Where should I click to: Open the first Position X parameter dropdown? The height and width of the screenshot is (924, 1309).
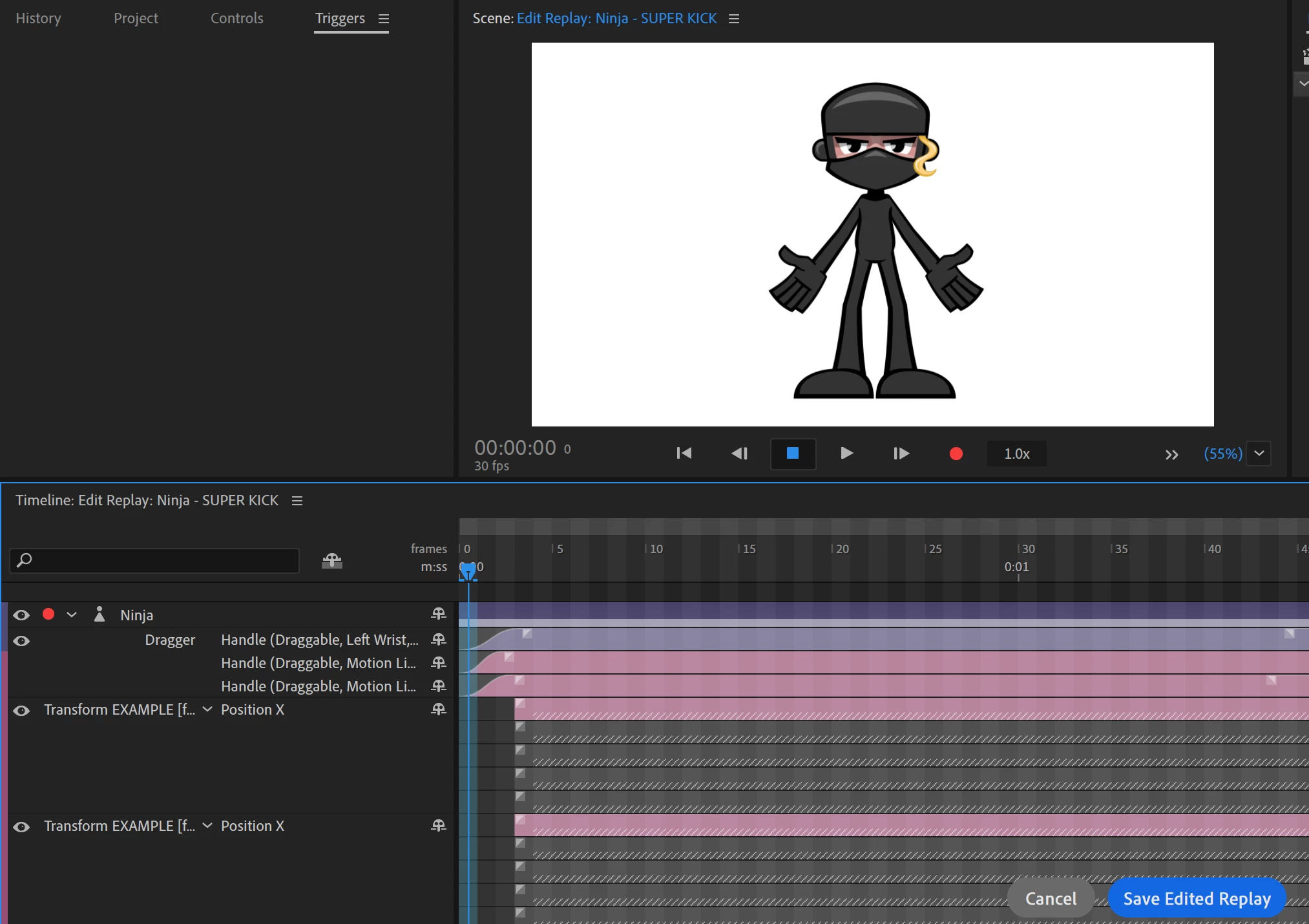(207, 709)
